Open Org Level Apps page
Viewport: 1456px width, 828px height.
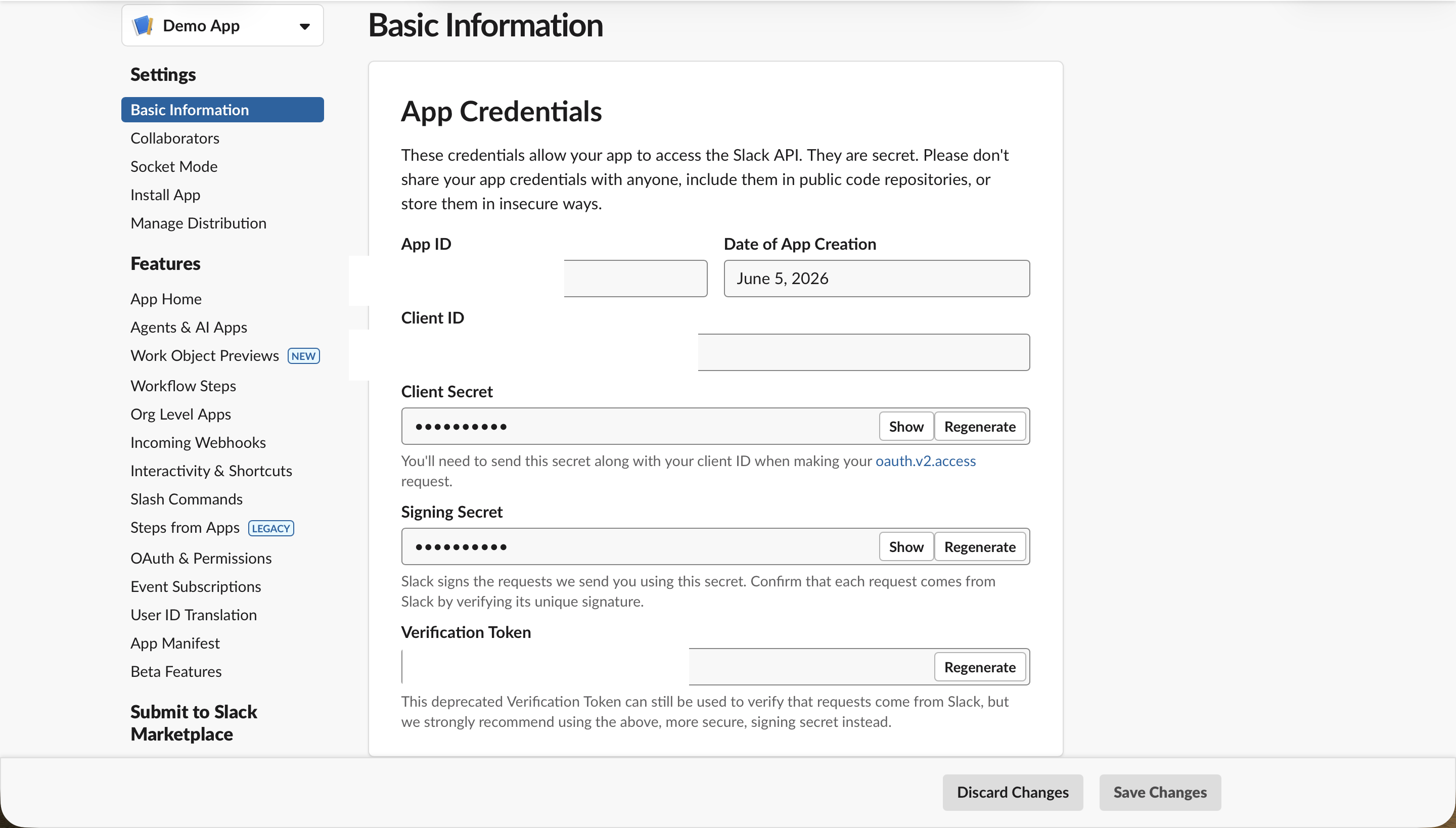tap(181, 415)
